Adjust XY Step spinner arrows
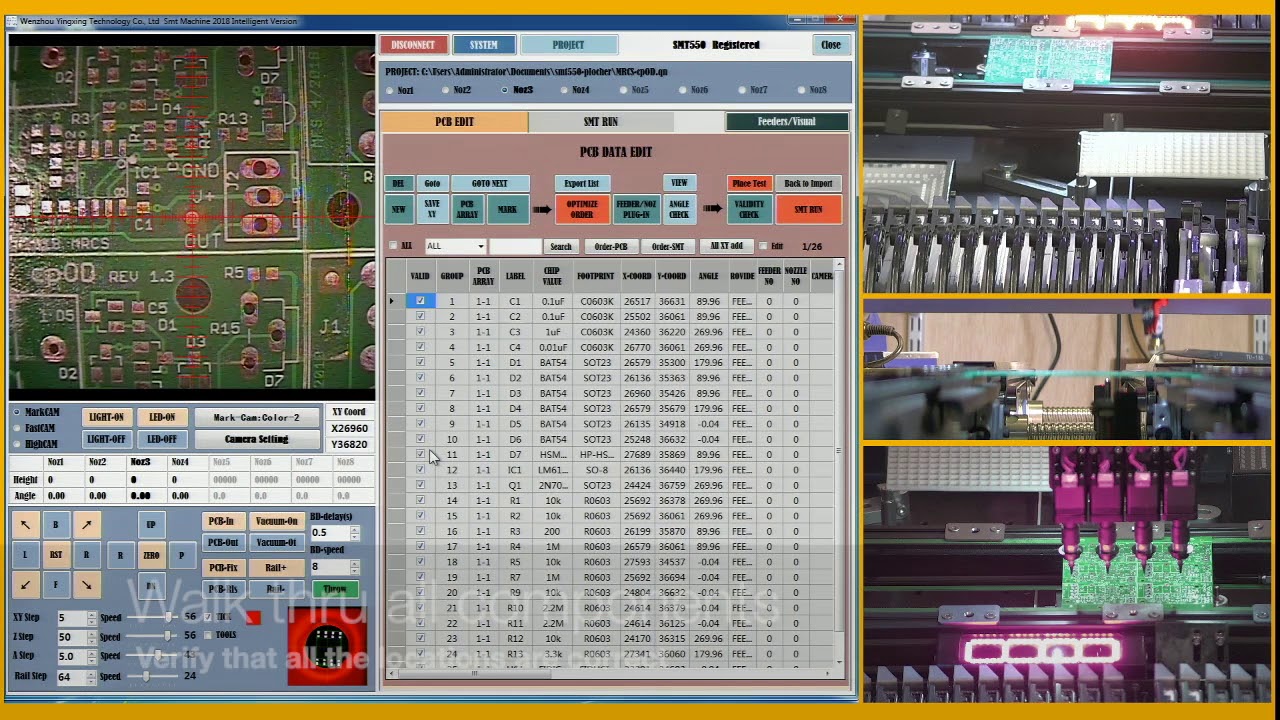Viewport: 1280px width, 720px height. coord(92,618)
